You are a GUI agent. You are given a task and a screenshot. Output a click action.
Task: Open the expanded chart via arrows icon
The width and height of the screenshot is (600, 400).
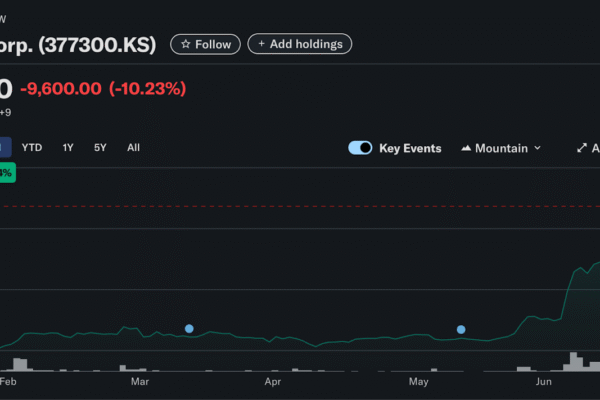[x=582, y=148]
